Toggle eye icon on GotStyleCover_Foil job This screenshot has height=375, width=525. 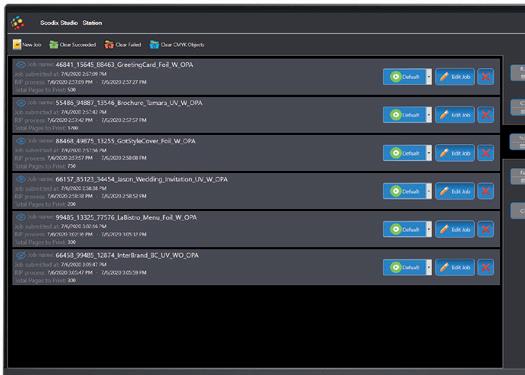click(x=21, y=141)
